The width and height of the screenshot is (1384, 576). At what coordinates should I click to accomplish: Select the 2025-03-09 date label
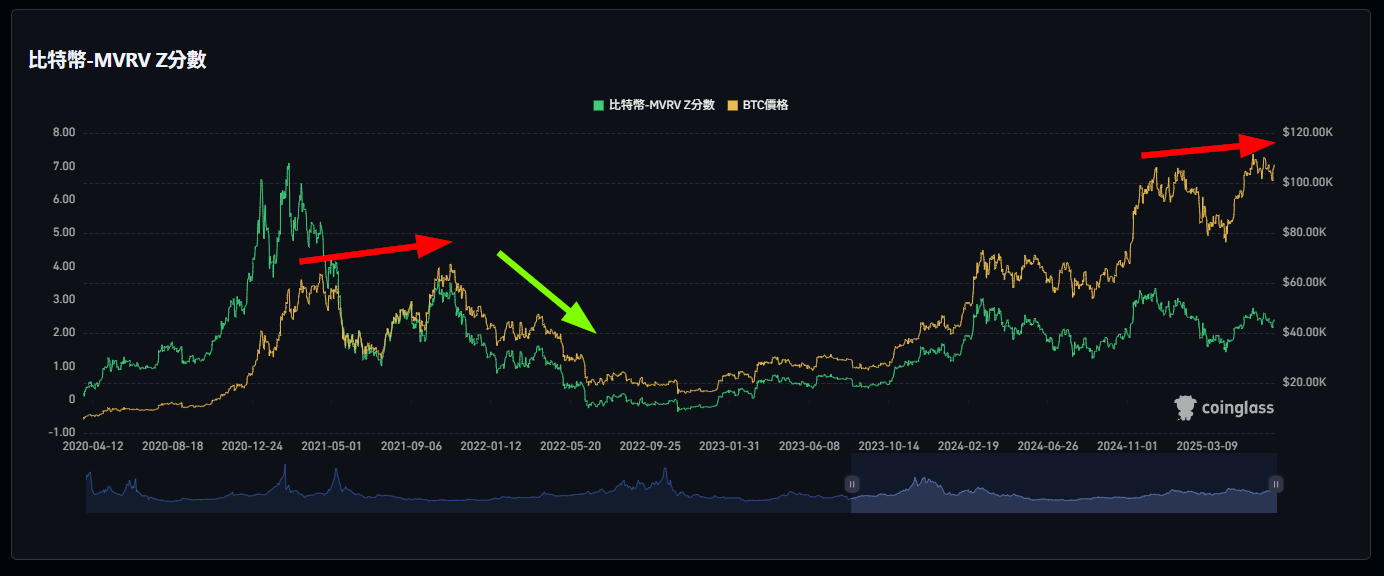1207,445
